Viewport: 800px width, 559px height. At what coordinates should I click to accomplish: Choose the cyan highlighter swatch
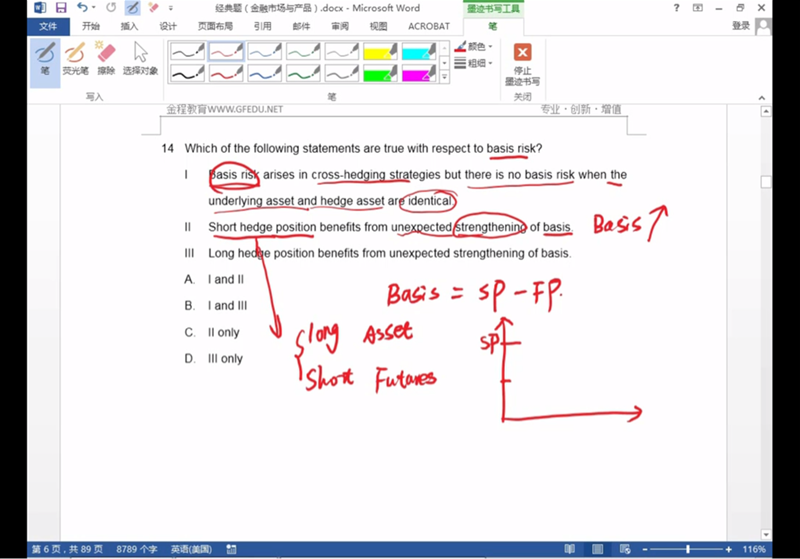(x=419, y=51)
